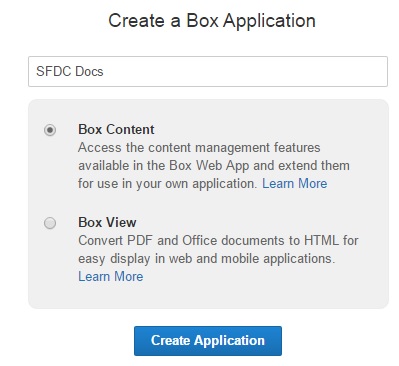Click the 'Access the content management features' description
The height and width of the screenshot is (366, 399).
click(214, 165)
